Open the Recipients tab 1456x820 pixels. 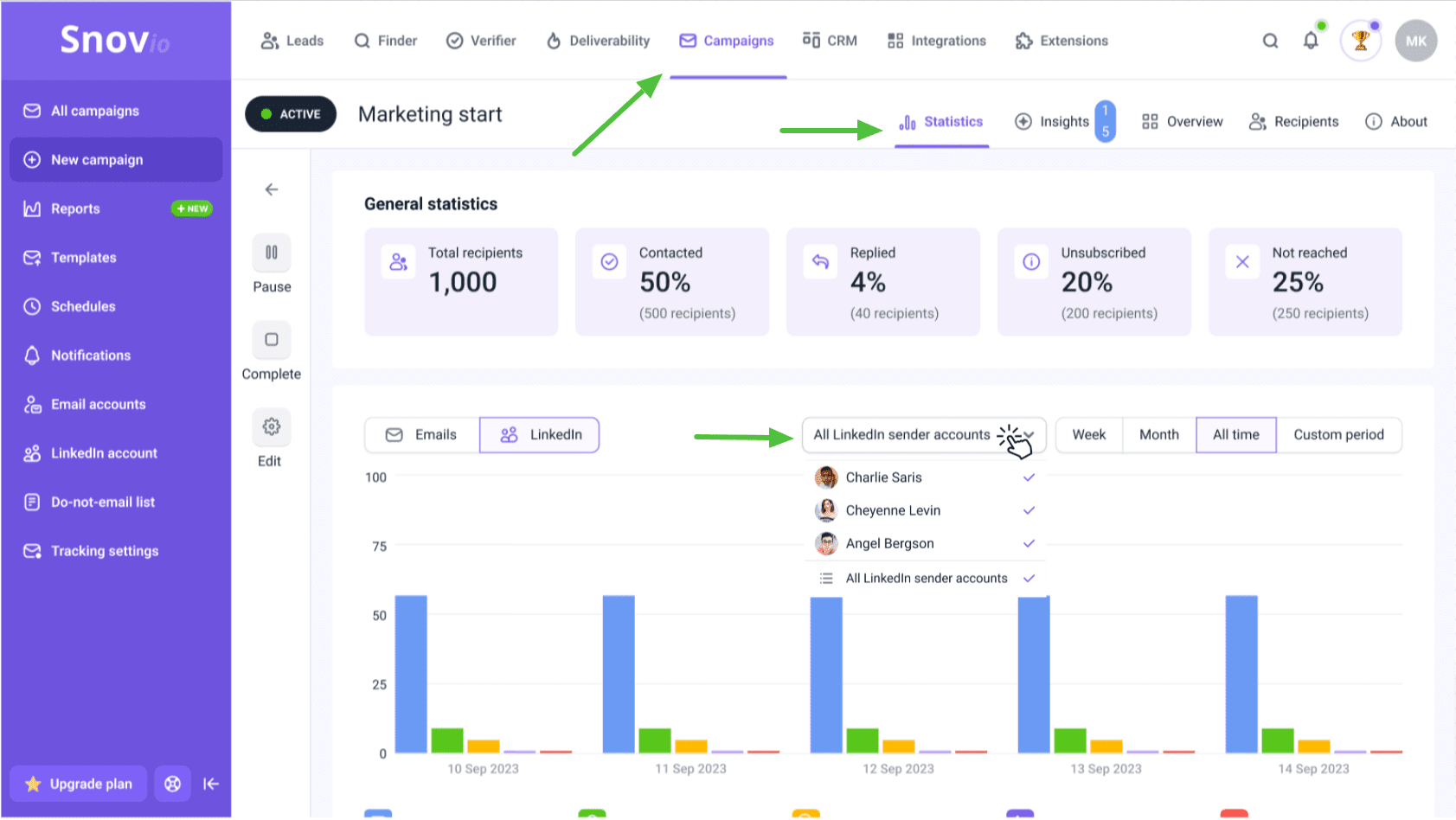(1294, 122)
